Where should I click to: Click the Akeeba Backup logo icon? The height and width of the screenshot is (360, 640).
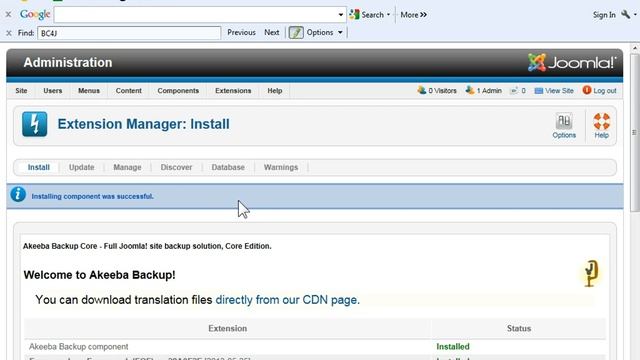[591, 273]
